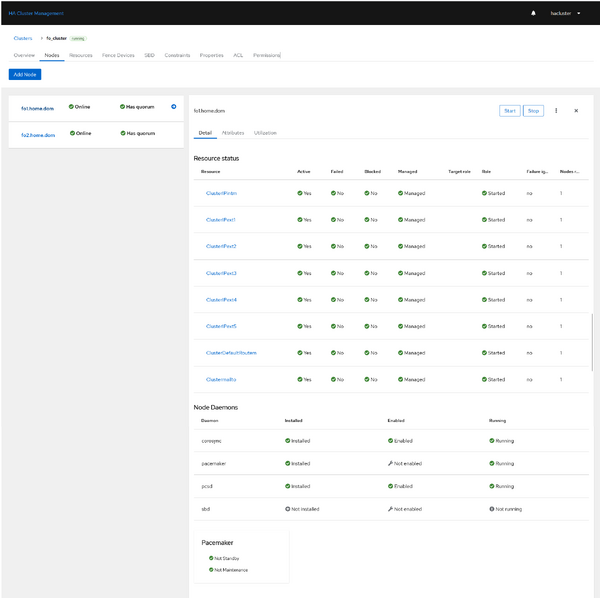Click the sbd Not installed status icon
This screenshot has height=598, width=600.
click(x=288, y=509)
